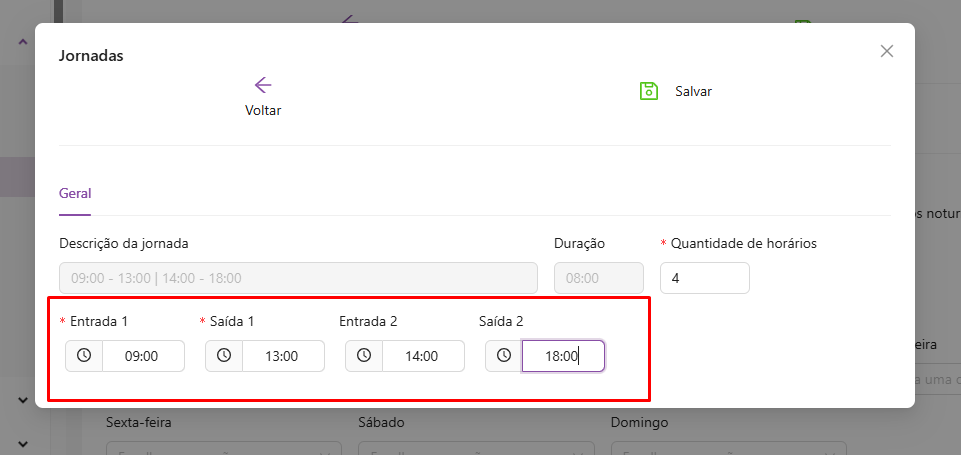Click the green Salvar floppy disk icon

[648, 91]
